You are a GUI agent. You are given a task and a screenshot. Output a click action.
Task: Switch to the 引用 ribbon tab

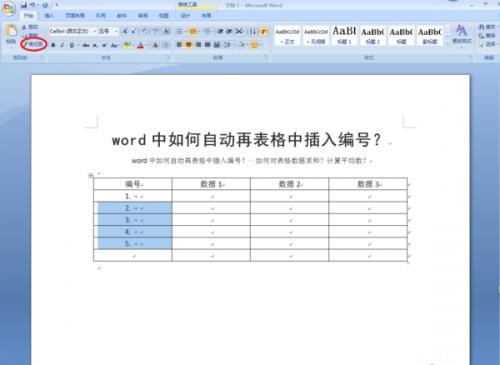(101, 15)
